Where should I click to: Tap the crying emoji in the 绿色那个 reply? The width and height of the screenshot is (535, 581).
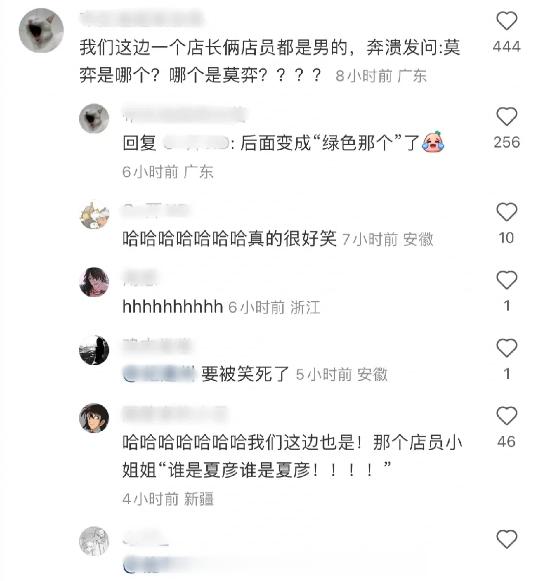tap(433, 142)
